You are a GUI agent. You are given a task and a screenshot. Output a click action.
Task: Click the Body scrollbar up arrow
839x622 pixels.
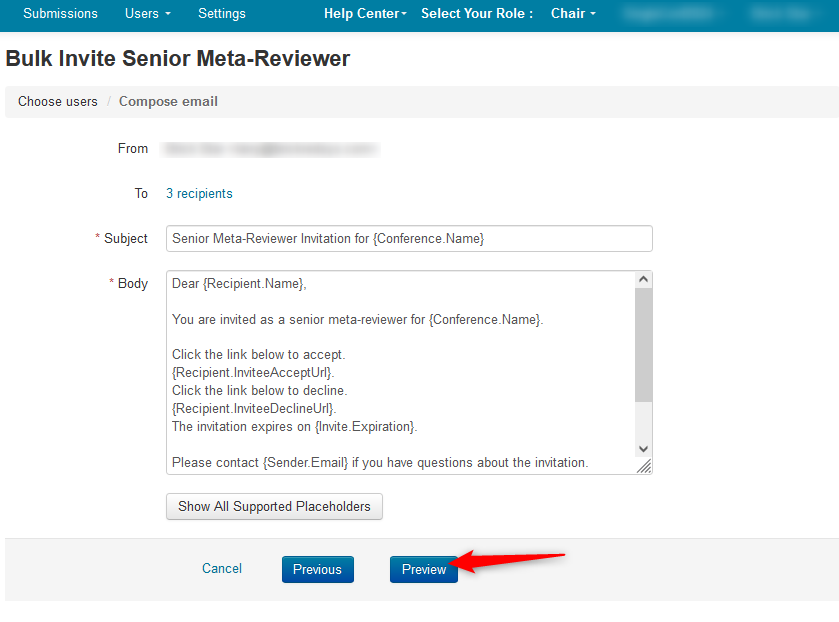[644, 279]
